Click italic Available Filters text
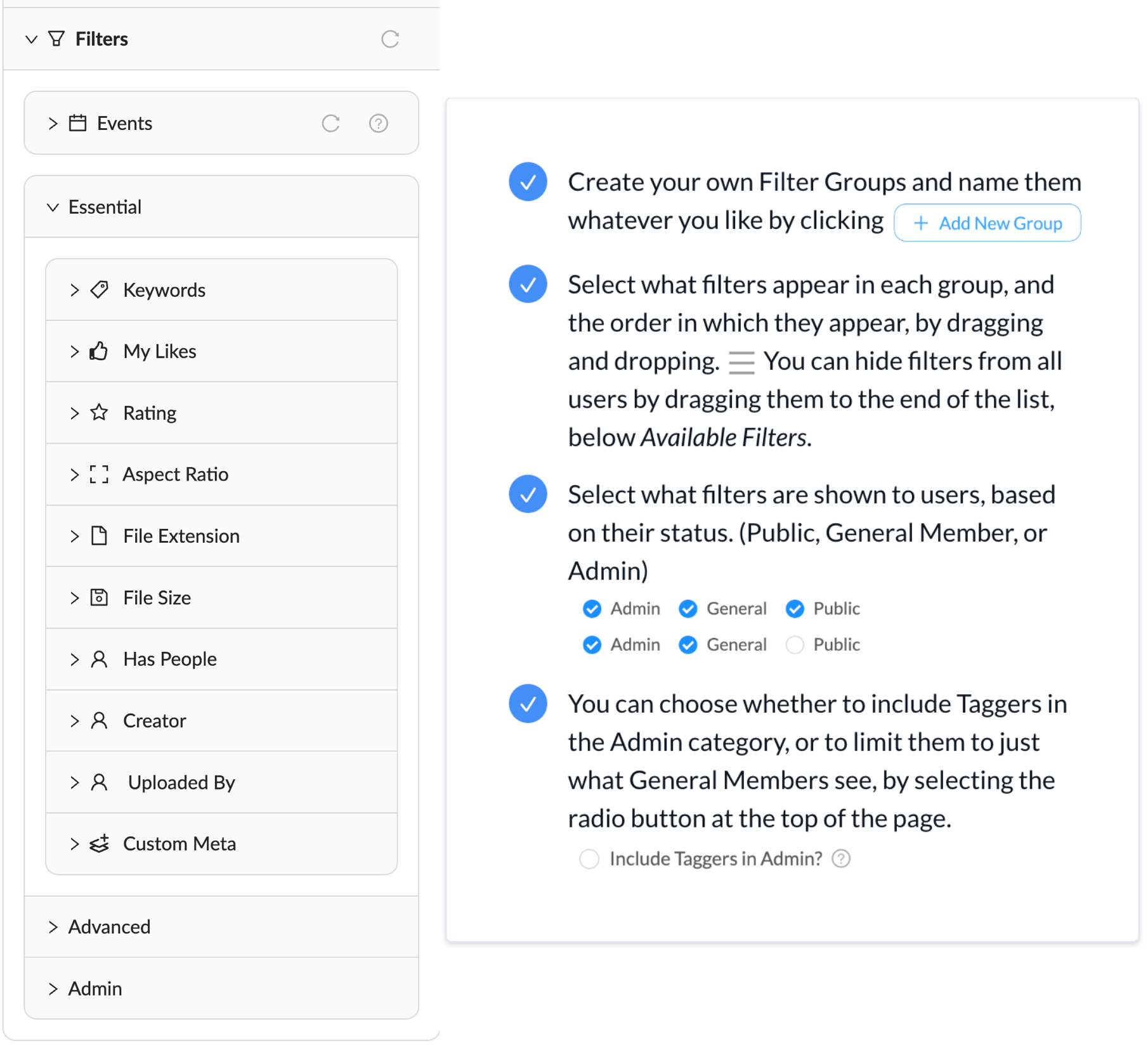 [723, 438]
